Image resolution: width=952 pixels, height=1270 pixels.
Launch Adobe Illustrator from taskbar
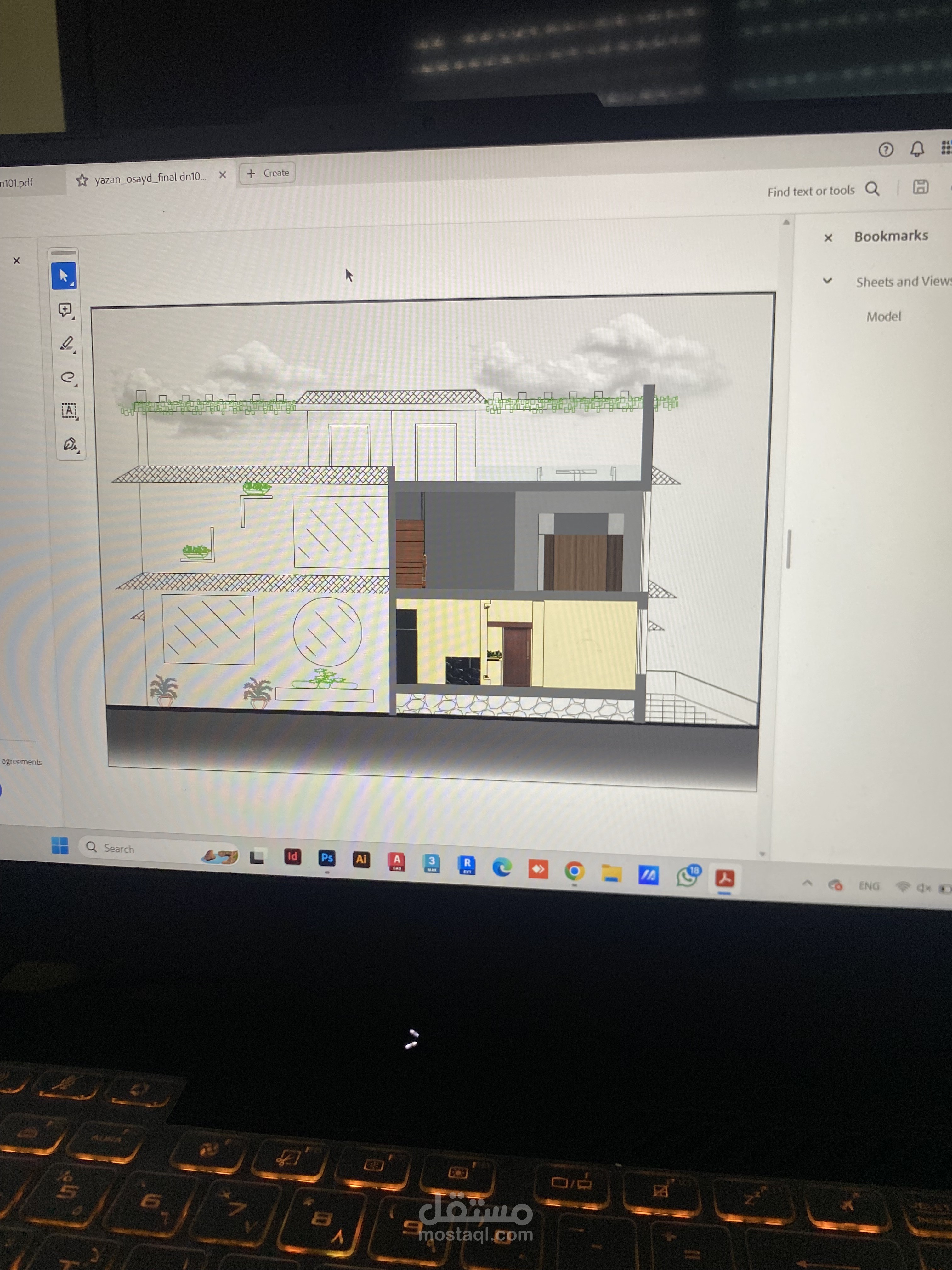tap(361, 860)
